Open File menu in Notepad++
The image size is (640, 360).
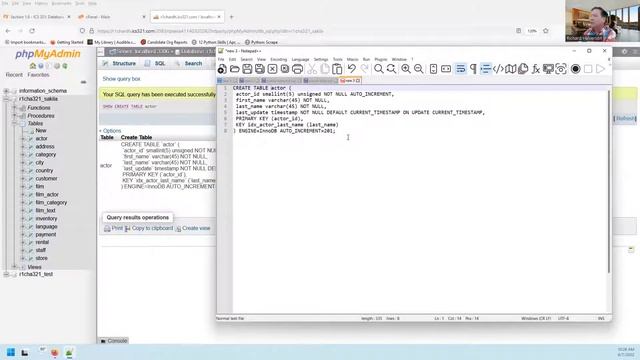pos(221,59)
